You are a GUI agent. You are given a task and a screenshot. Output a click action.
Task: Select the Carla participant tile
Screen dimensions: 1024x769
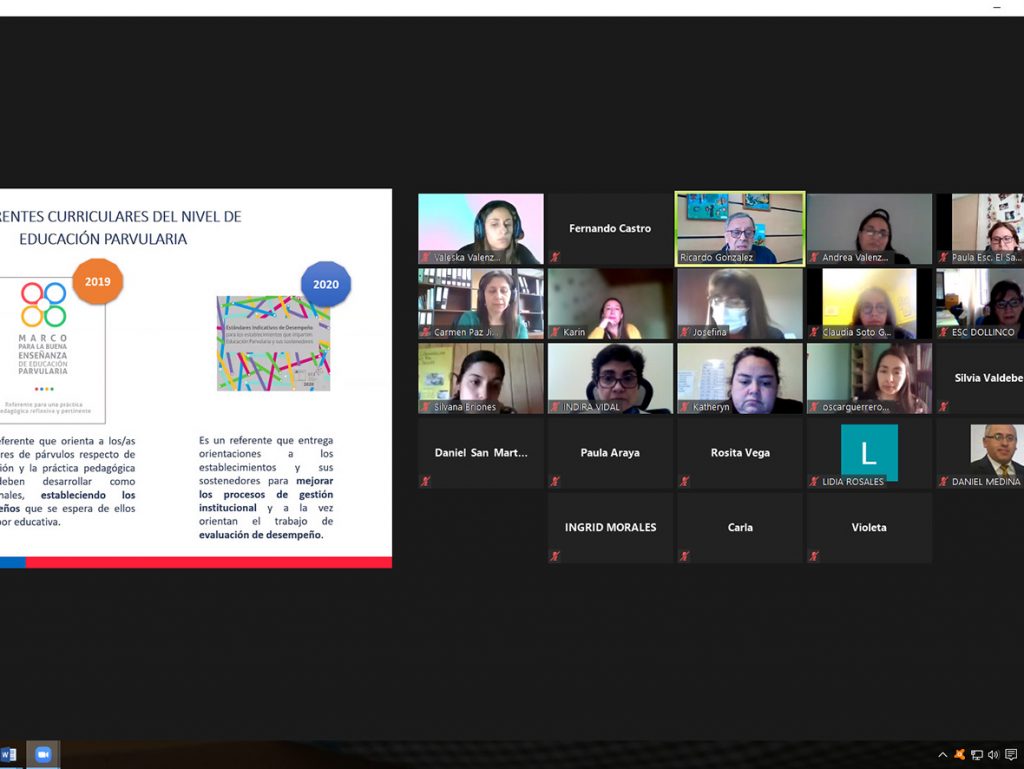pos(739,527)
